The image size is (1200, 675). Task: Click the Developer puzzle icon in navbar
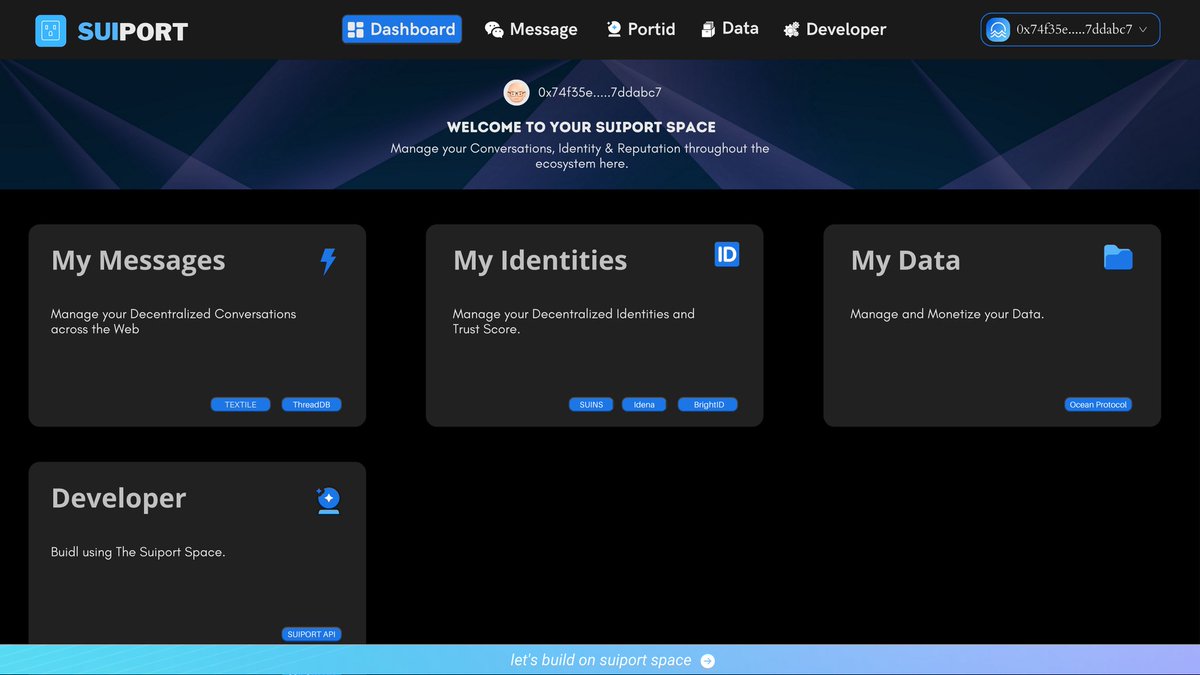coord(791,30)
